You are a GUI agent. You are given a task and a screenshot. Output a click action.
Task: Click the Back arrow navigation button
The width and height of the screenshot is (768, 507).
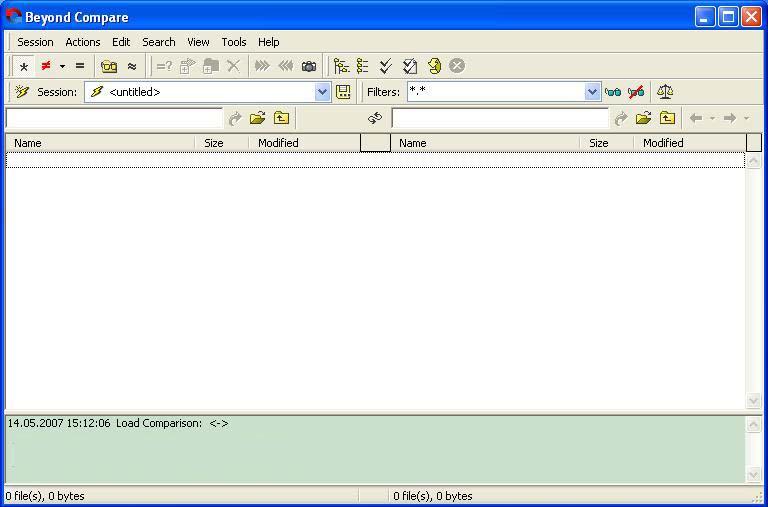[696, 118]
